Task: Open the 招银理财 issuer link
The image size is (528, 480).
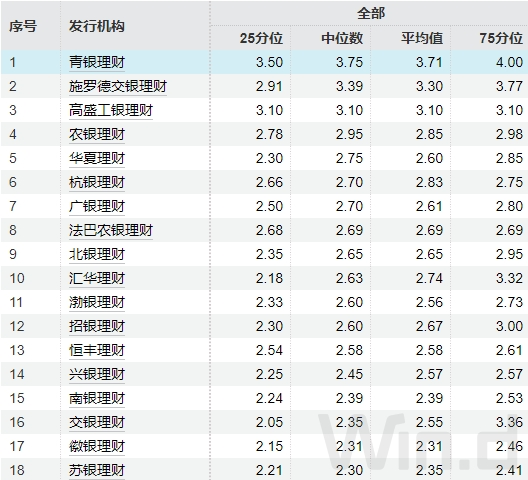Action: click(x=97, y=326)
